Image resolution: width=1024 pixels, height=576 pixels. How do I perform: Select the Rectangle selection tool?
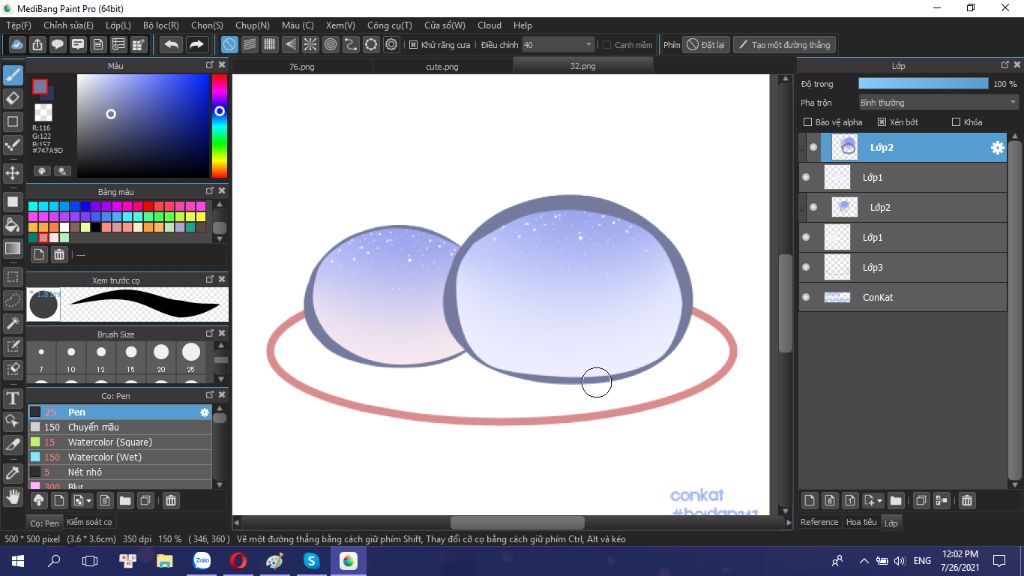(12, 277)
